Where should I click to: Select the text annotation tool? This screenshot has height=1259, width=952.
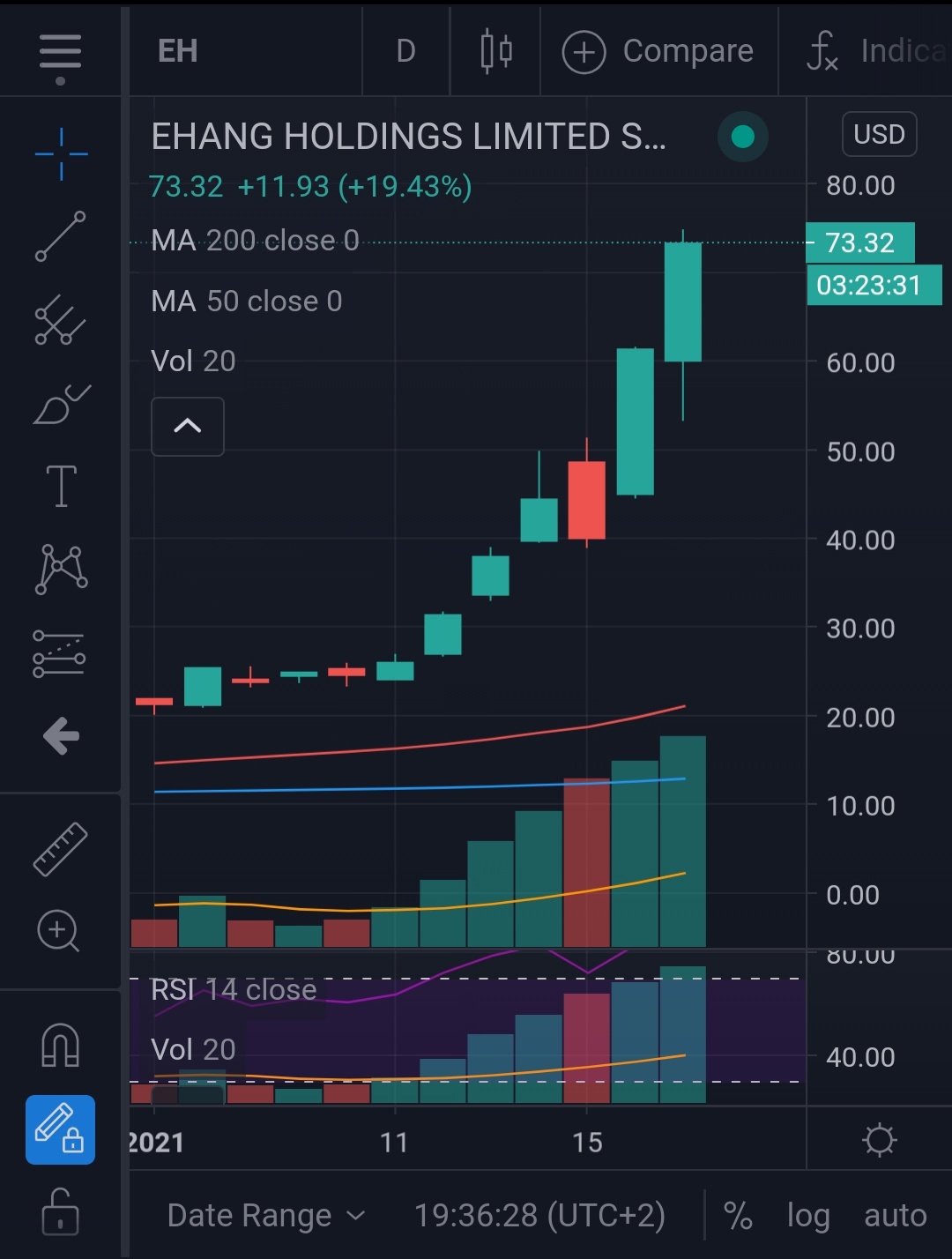point(61,486)
